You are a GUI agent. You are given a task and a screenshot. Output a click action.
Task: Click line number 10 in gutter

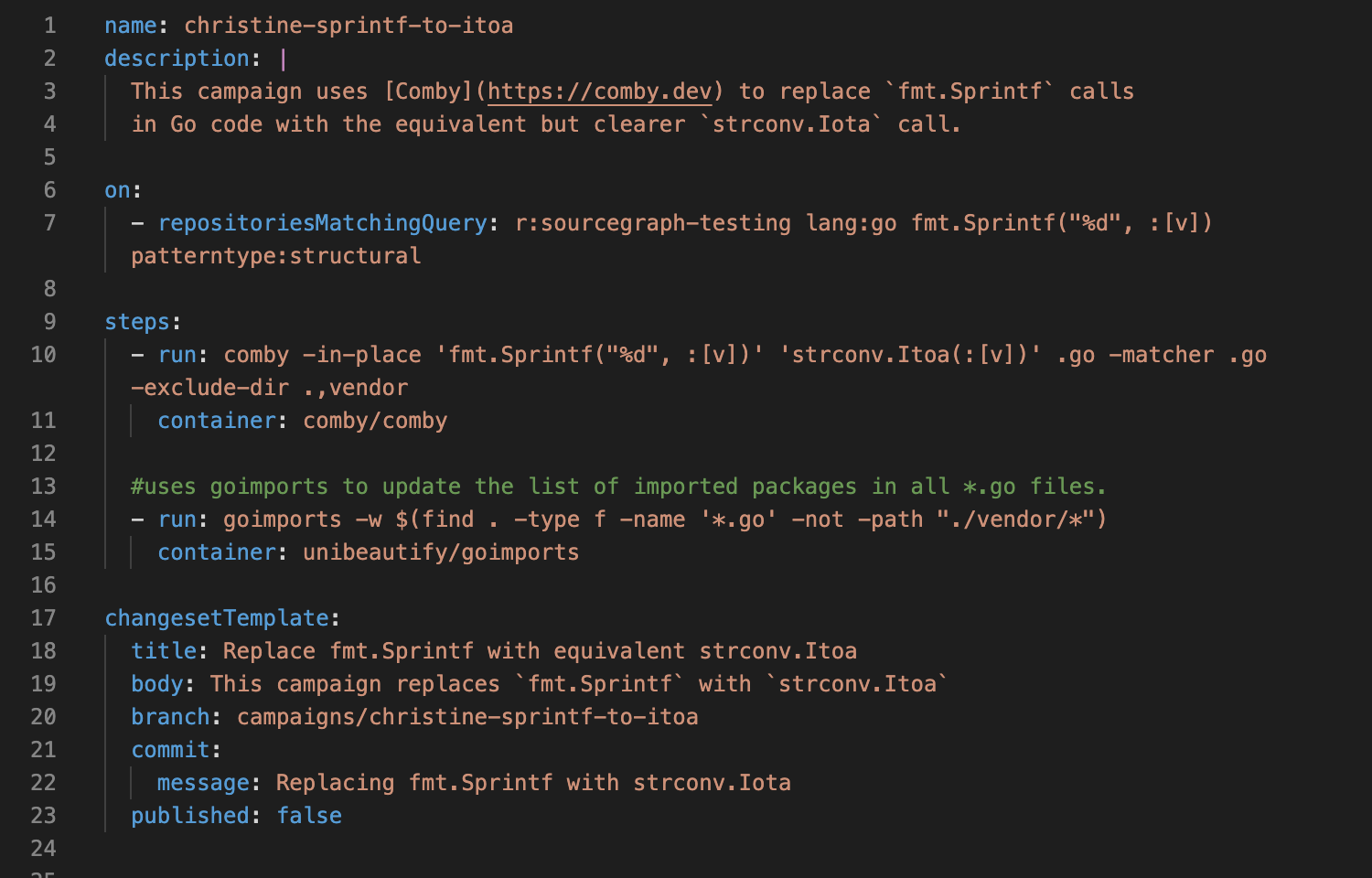point(43,355)
